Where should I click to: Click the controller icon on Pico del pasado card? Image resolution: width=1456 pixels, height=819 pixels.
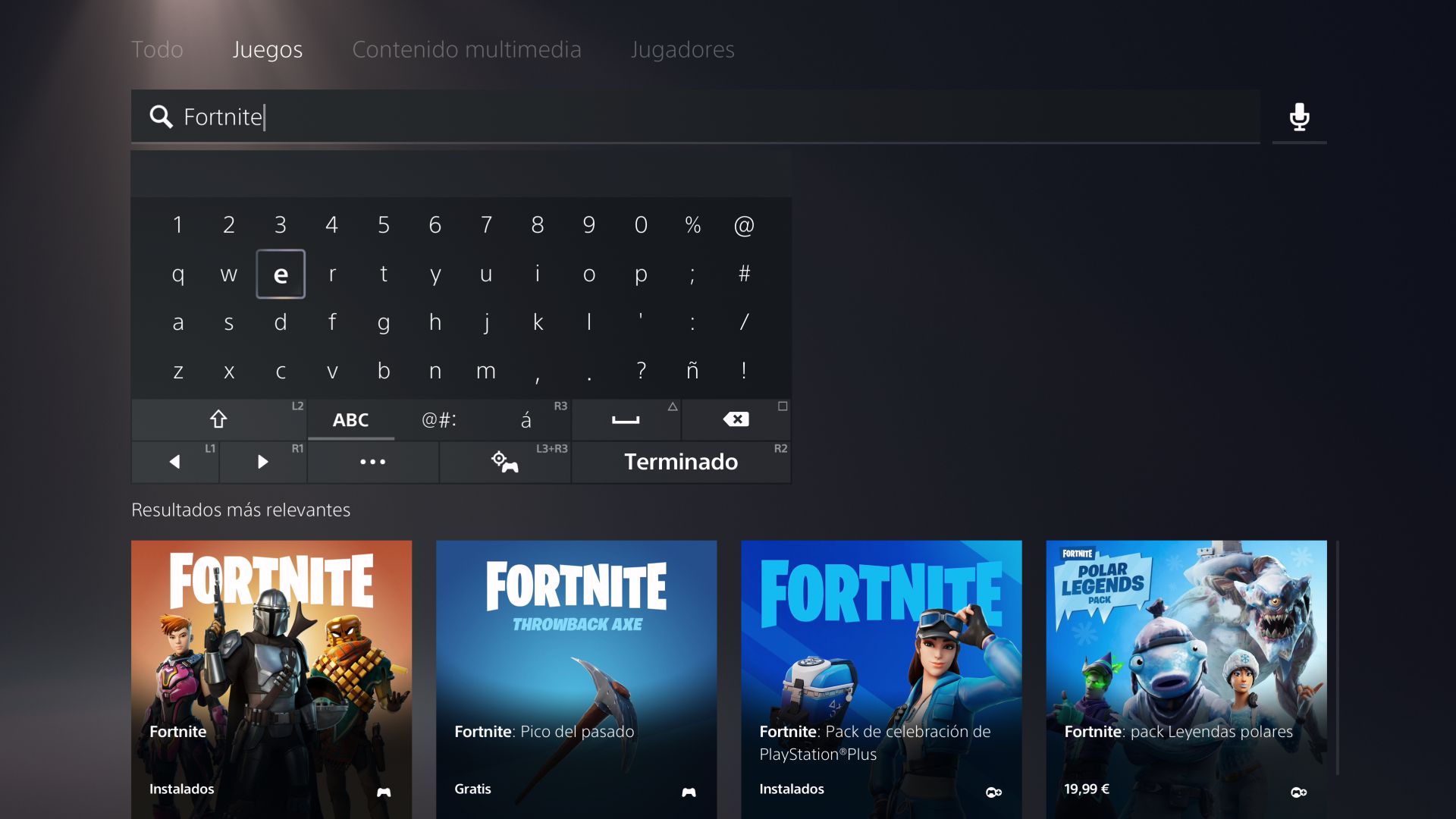point(689,792)
